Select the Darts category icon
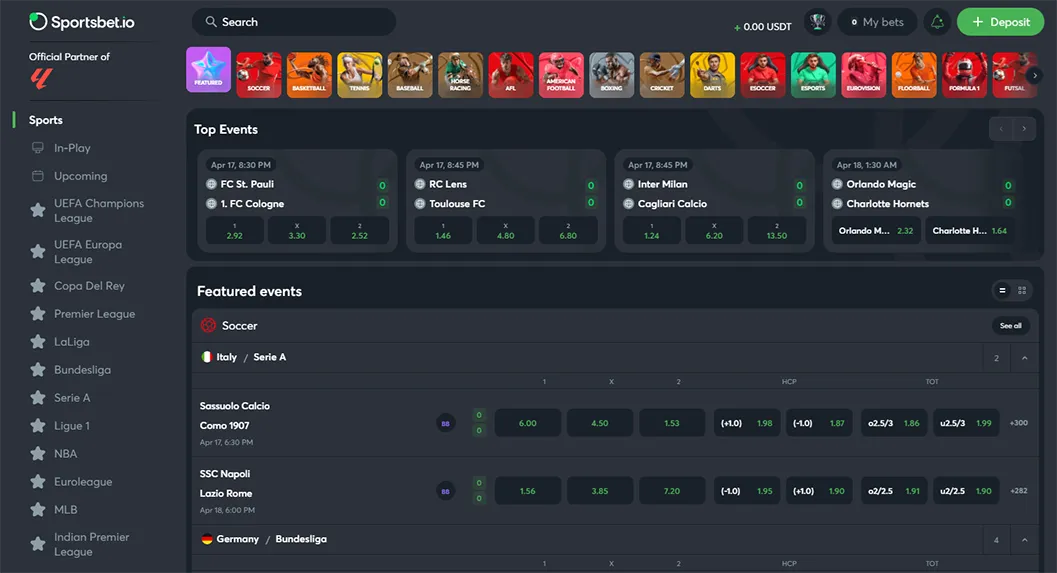This screenshot has height=573, width=1057. 713,75
